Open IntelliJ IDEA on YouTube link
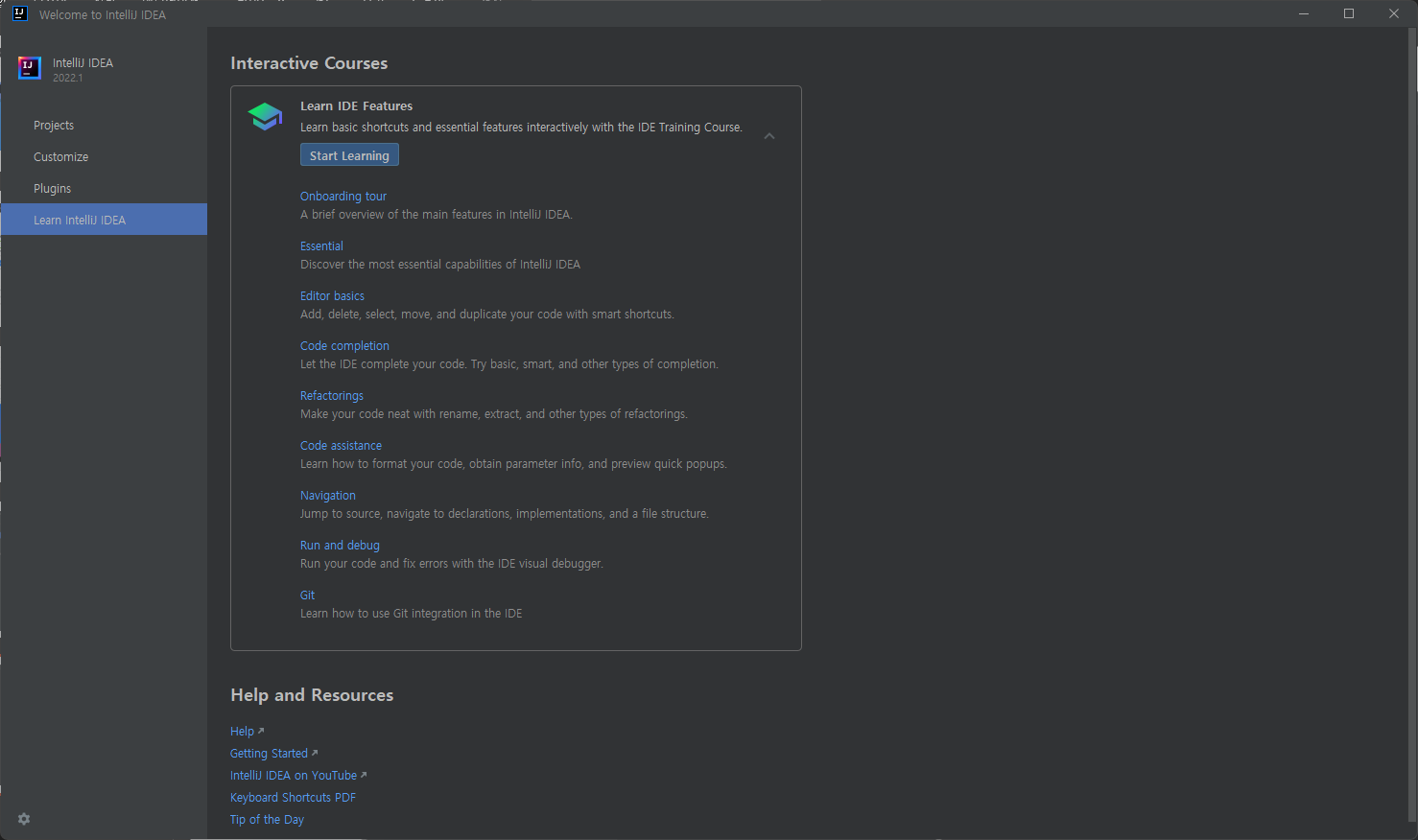The height and width of the screenshot is (840, 1418). [x=298, y=776]
